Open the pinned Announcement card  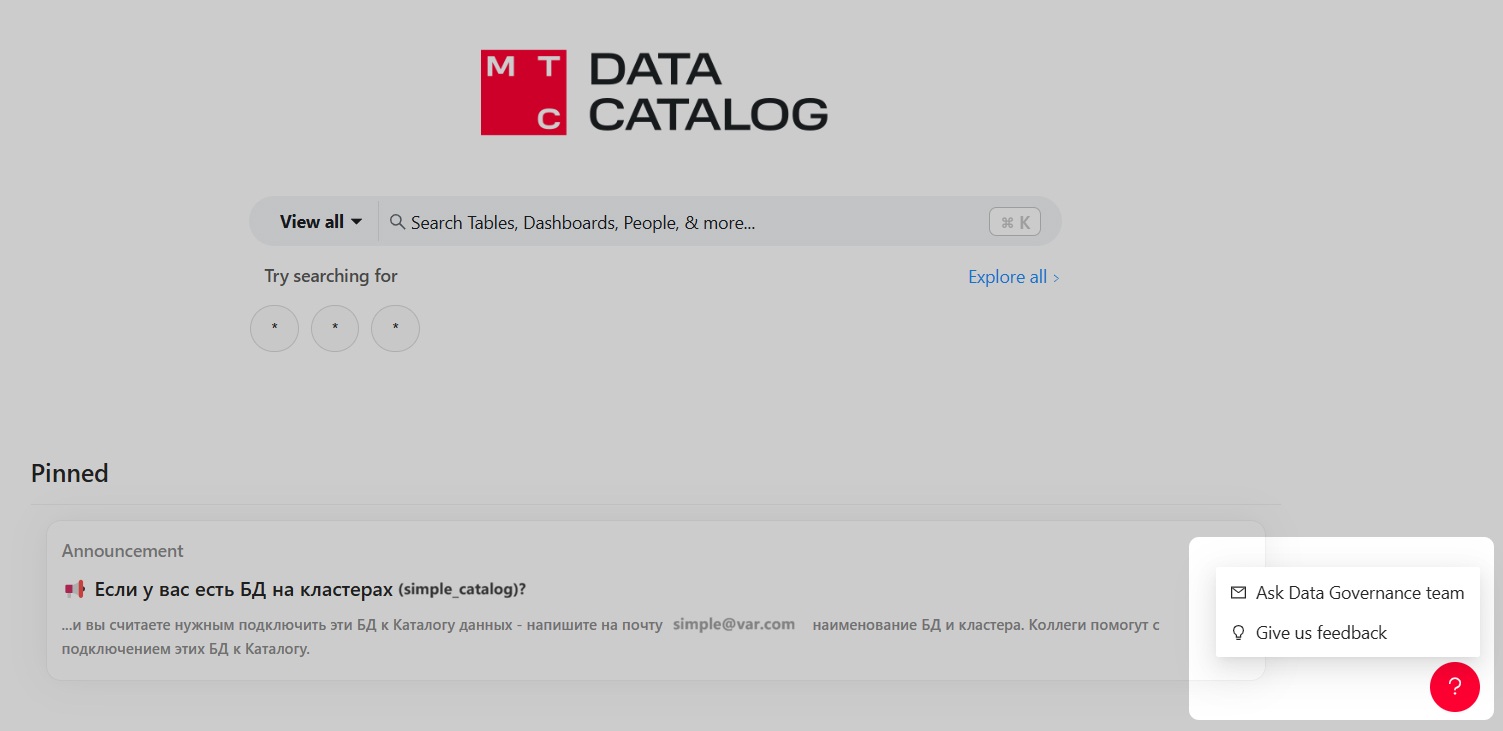tap(655, 600)
